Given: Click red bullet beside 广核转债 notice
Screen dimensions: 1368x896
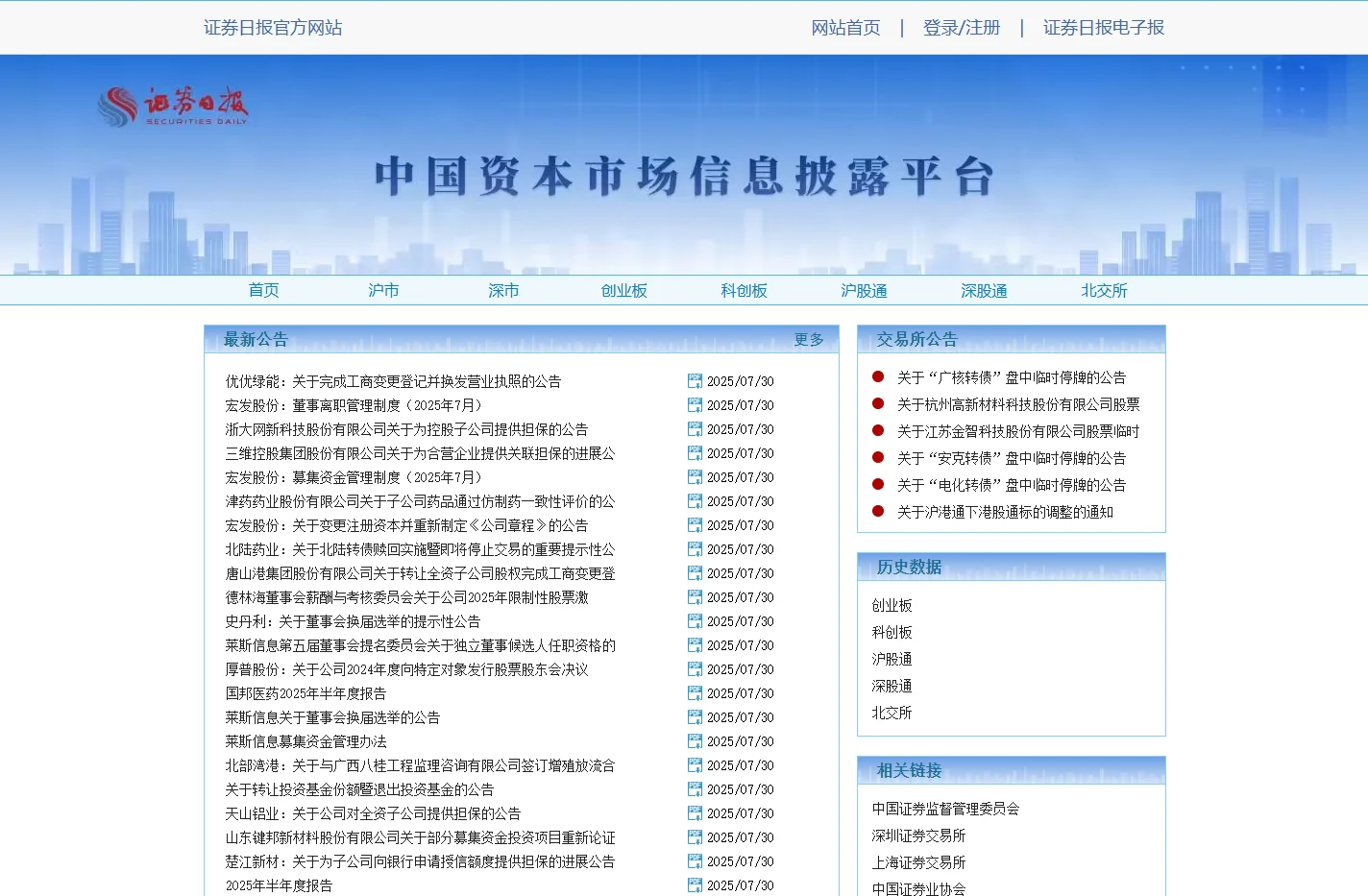Looking at the screenshot, I should coord(878,376).
